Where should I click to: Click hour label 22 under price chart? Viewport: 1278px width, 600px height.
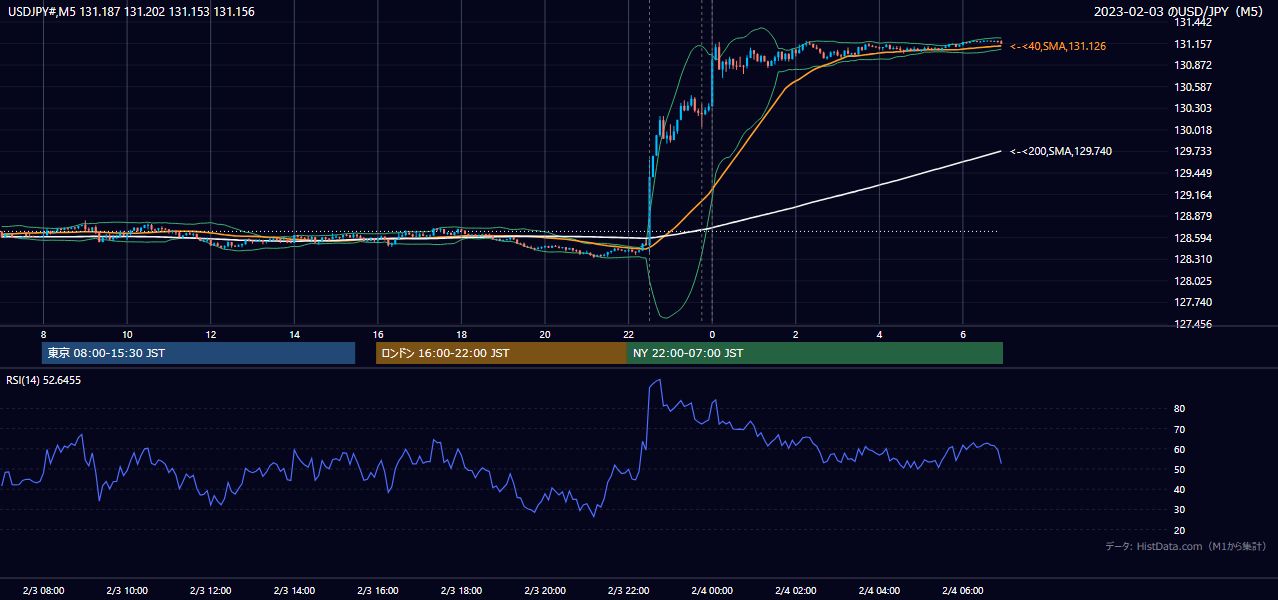coord(628,334)
